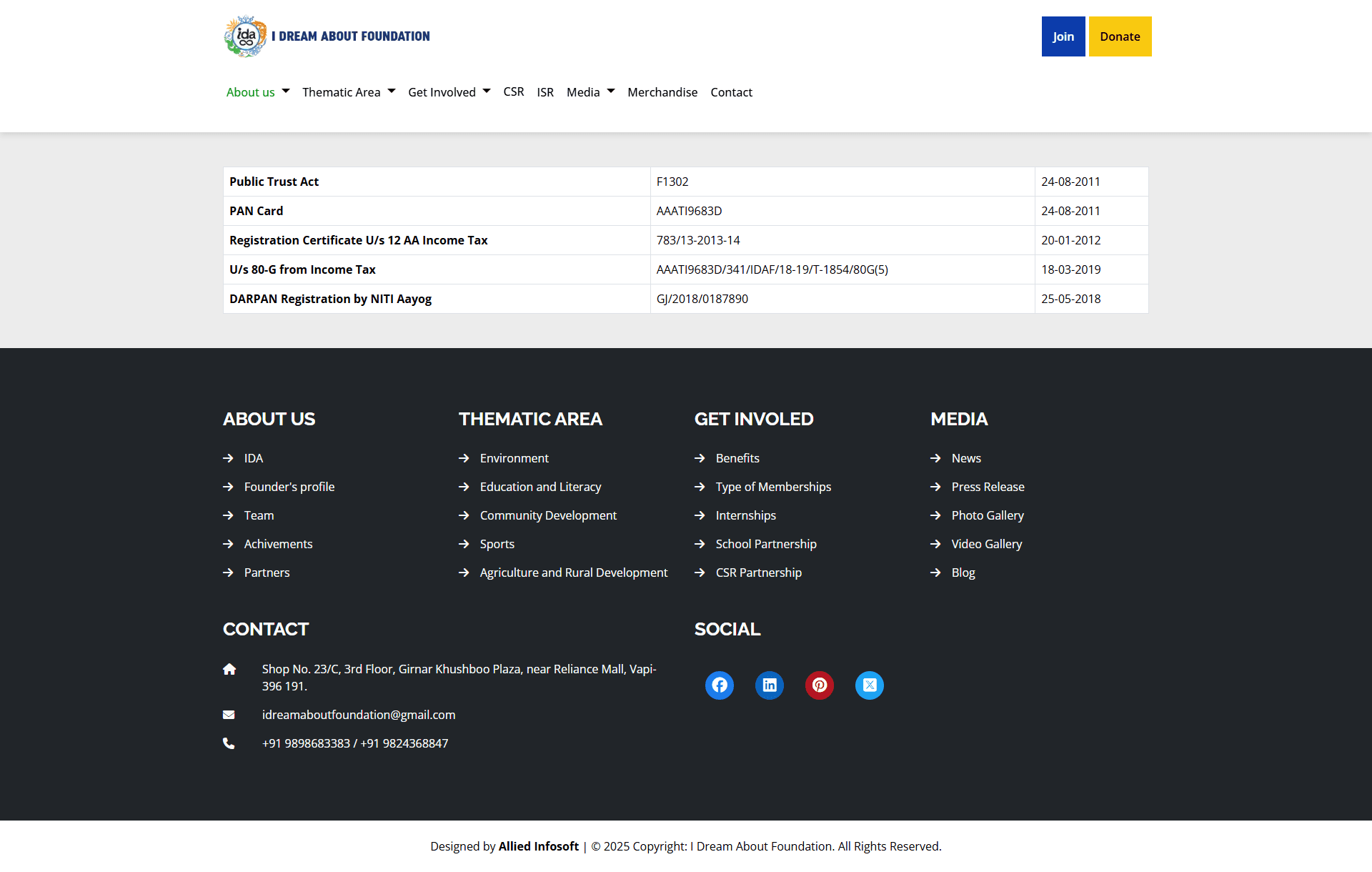This screenshot has height=872, width=1372.
Task: Click the home address icon in Contact
Action: click(229, 669)
